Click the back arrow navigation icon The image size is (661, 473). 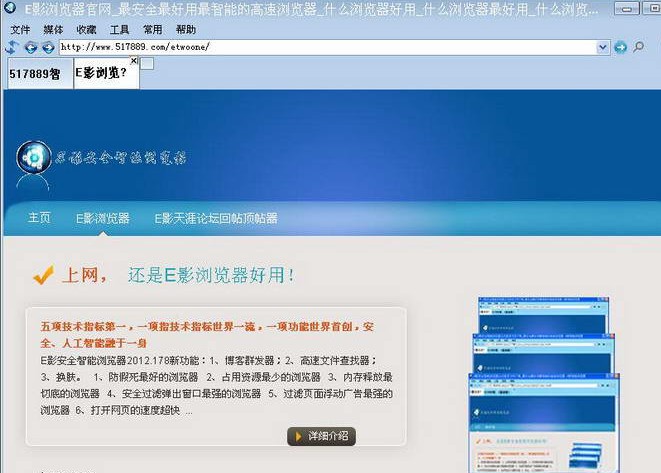click(x=30, y=47)
